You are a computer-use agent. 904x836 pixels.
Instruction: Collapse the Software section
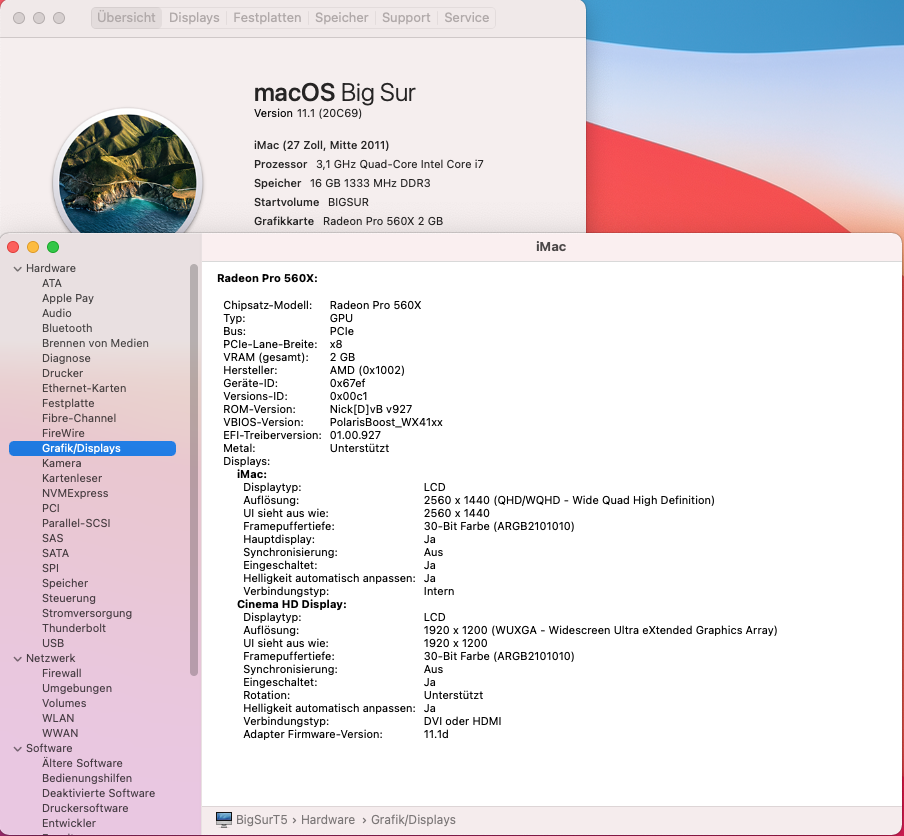(x=18, y=748)
